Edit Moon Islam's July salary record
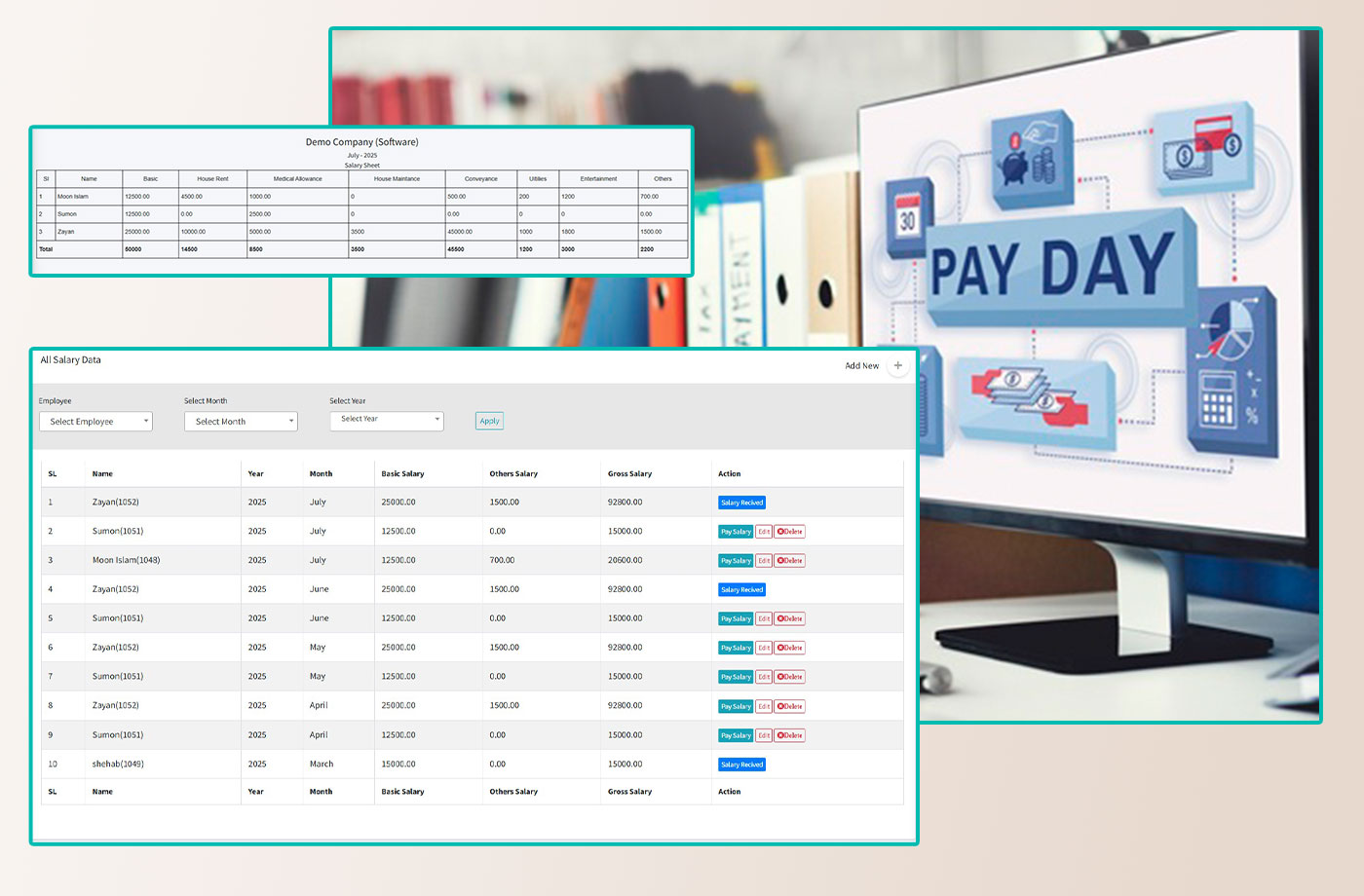The height and width of the screenshot is (896, 1364). pyautogui.click(x=763, y=560)
